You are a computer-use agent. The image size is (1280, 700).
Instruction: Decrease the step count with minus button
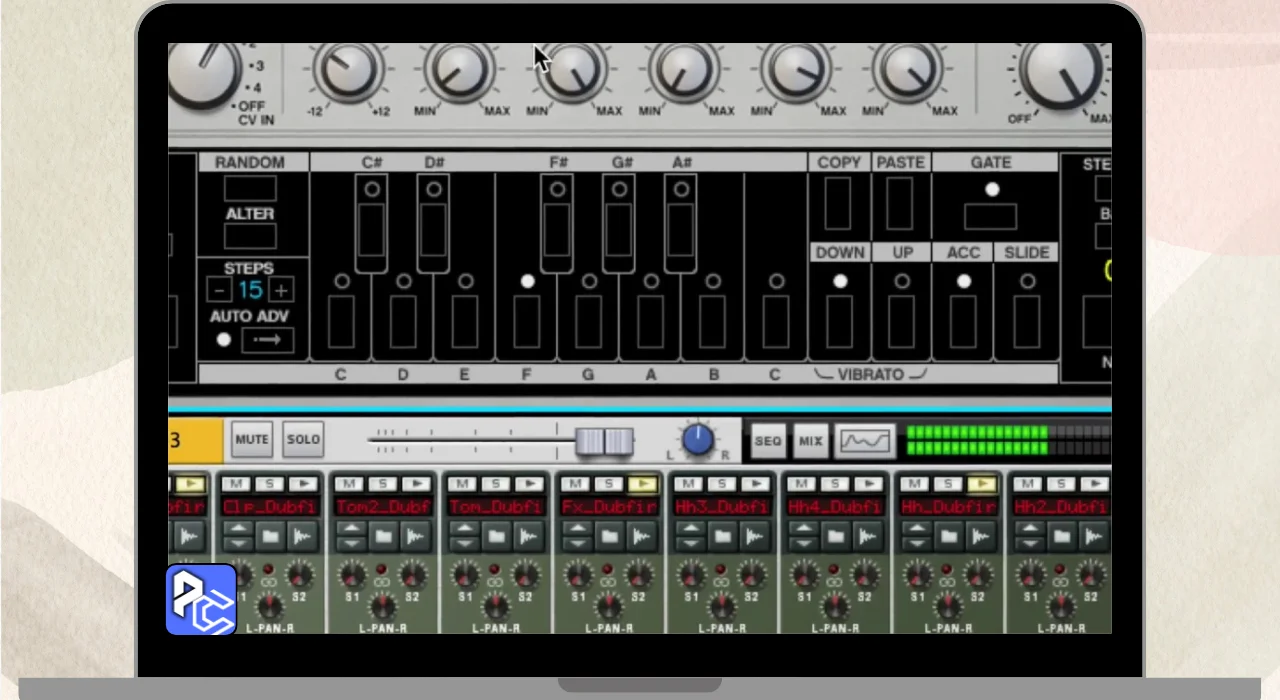218,291
